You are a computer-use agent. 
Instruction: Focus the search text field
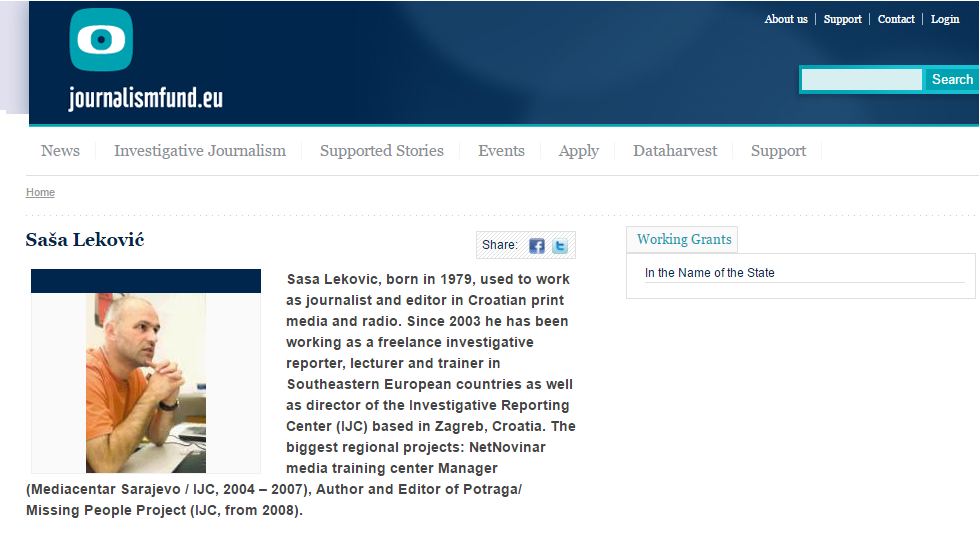(862, 80)
